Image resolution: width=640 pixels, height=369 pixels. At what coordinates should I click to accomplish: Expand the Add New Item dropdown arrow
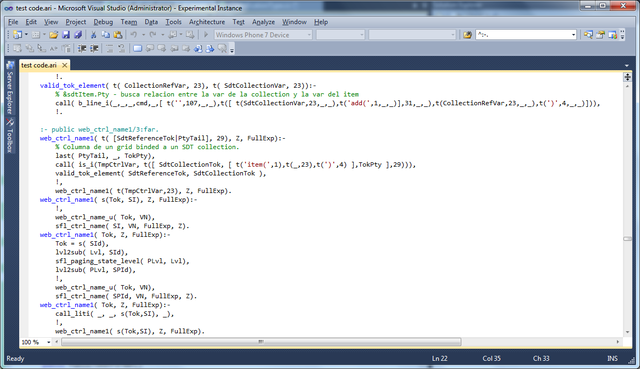(x=44, y=35)
